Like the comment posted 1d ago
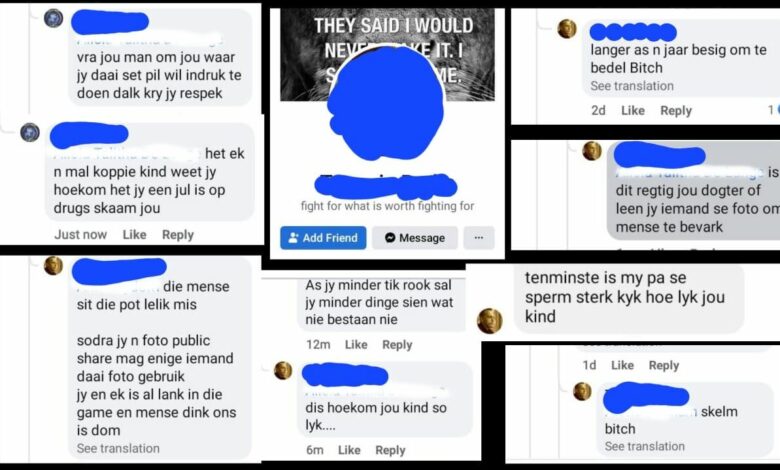The height and width of the screenshot is (470, 780). (x=622, y=366)
